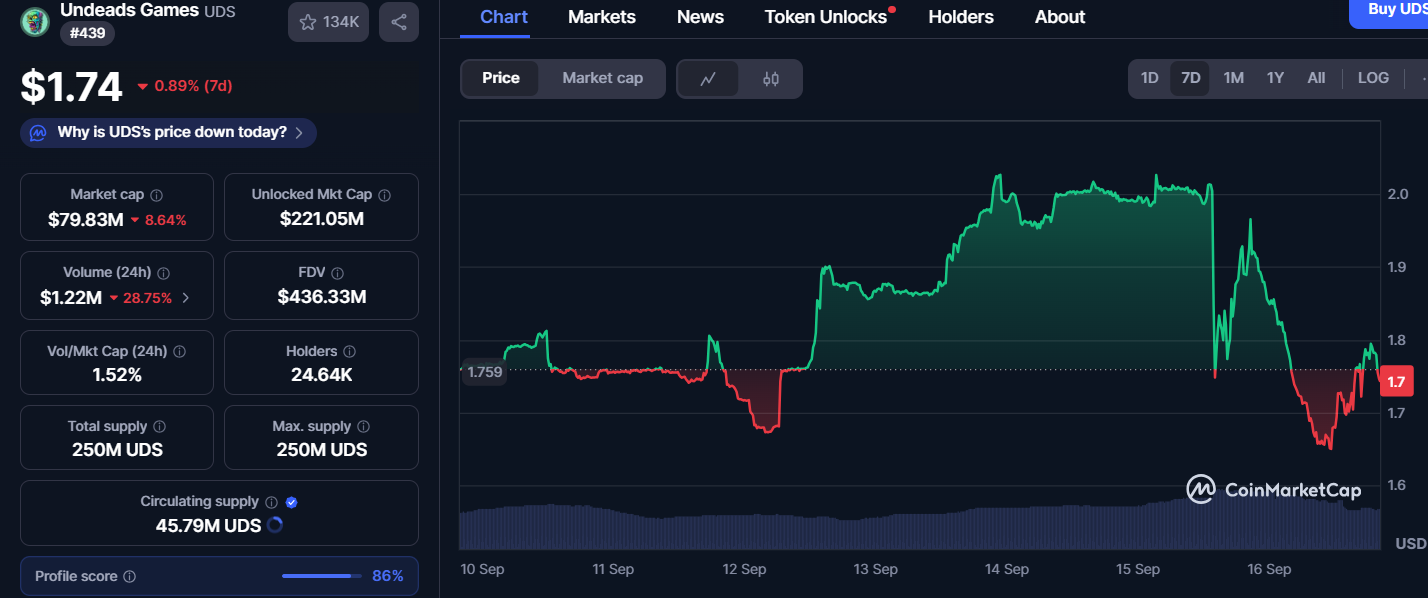
Task: Click the Circulating supply verified badge
Action: (x=292, y=502)
